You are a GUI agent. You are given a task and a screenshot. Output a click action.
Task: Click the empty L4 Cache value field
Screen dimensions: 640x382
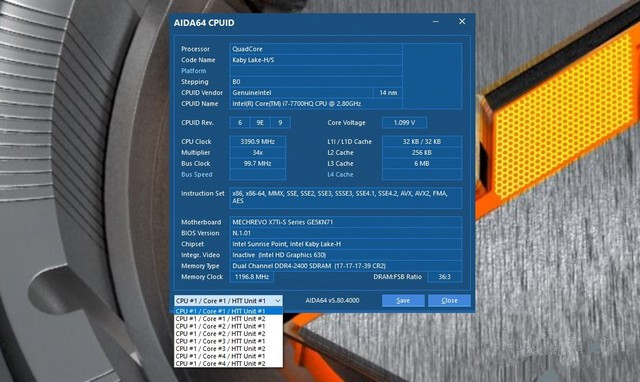click(422, 174)
